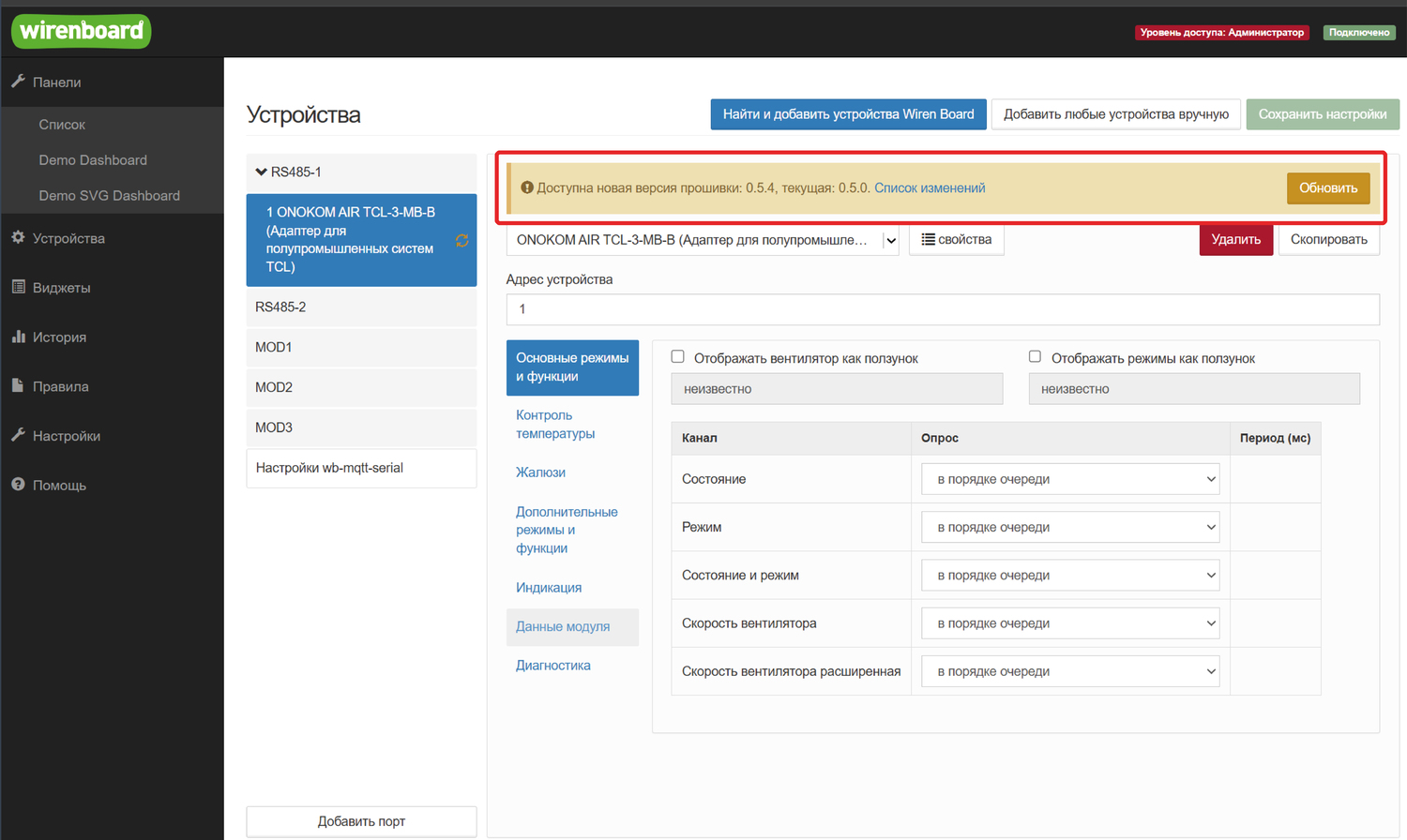
Task: Open the device type dropdown ONOKOM AIR
Action: pyautogui.click(x=702, y=240)
